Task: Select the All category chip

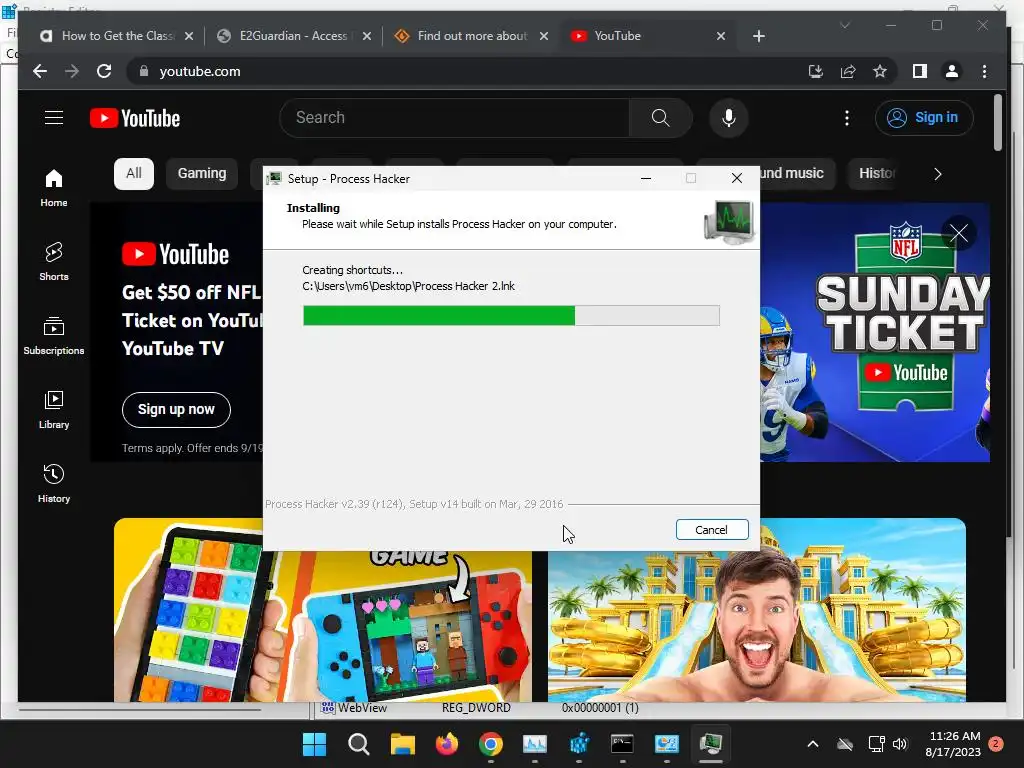Action: (134, 173)
